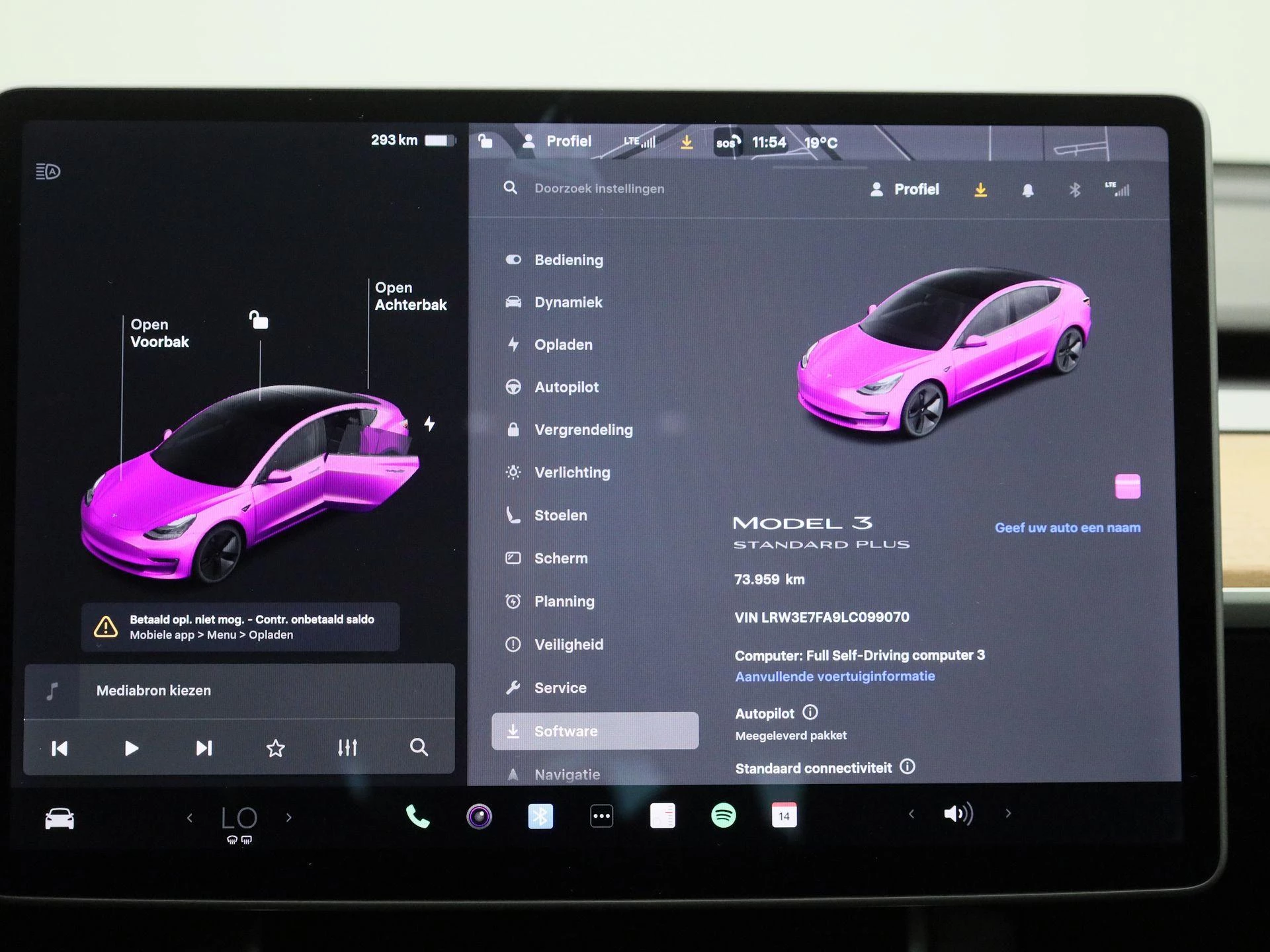1270x952 pixels.
Task: Launch the Spotify app
Action: 723,816
